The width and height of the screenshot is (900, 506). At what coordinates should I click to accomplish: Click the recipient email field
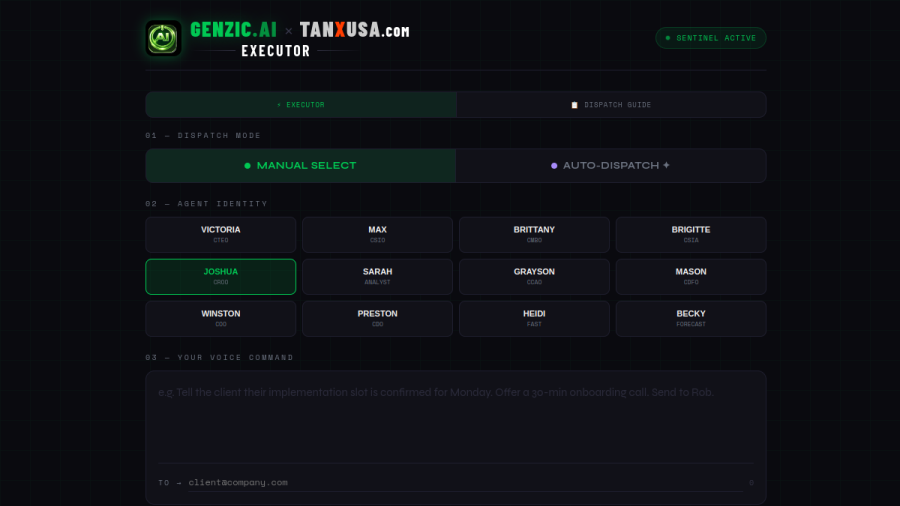point(465,482)
